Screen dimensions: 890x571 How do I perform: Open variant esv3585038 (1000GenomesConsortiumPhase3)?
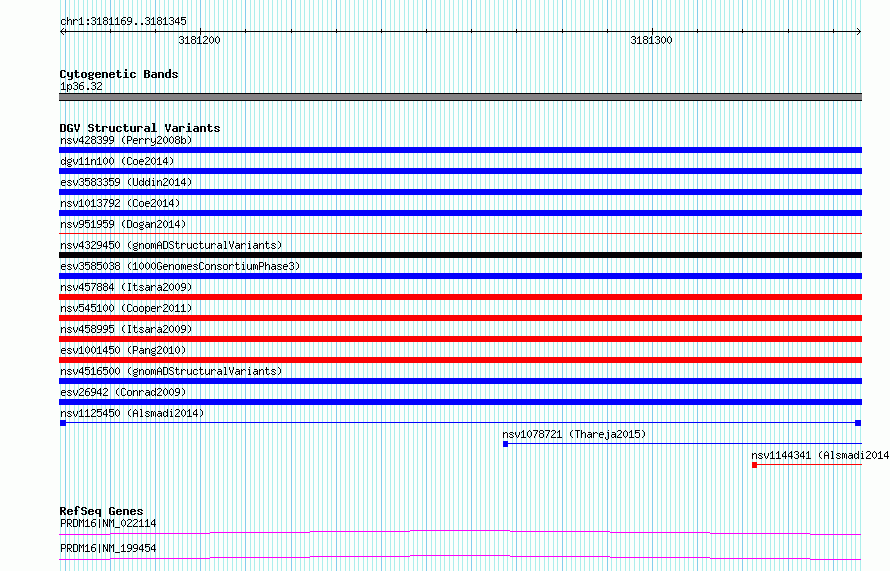pyautogui.click(x=180, y=266)
